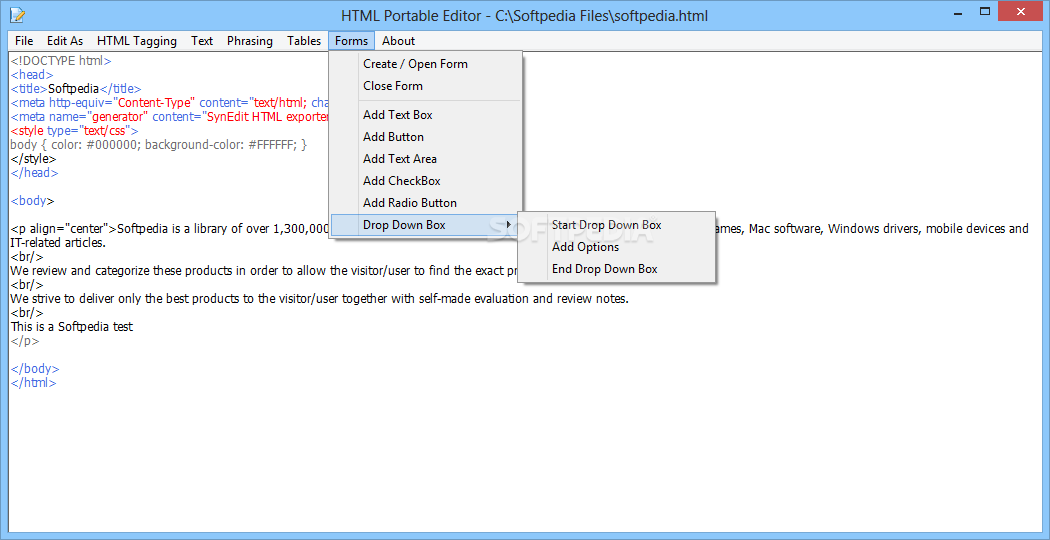Open the Edit As menu

pyautogui.click(x=65, y=41)
